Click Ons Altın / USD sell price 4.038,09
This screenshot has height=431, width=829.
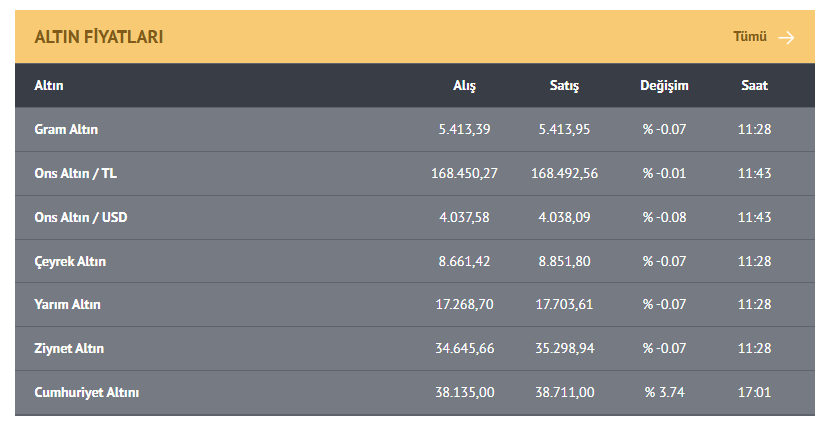(x=564, y=218)
